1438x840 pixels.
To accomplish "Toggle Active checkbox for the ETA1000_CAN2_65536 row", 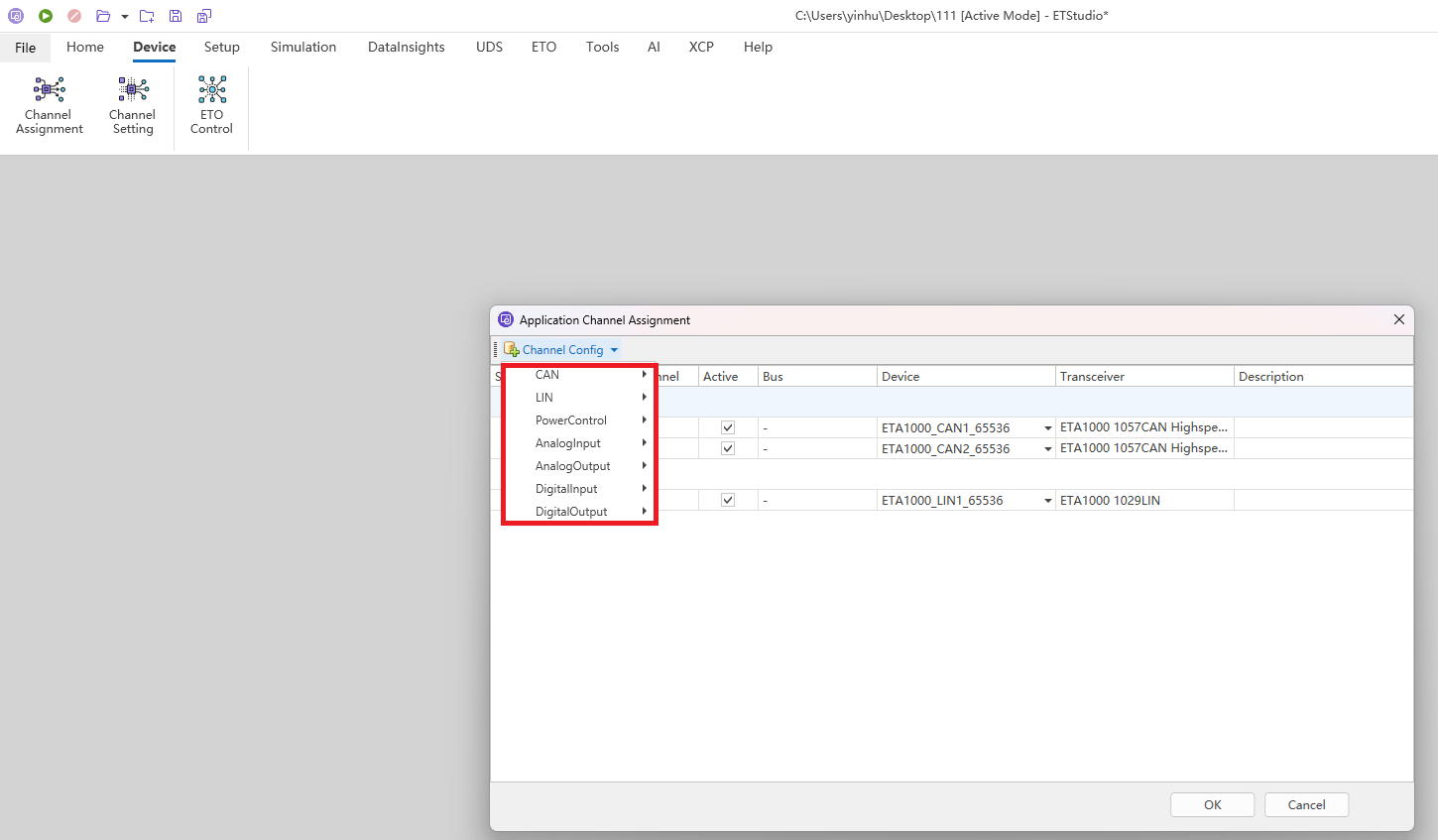I will click(x=728, y=448).
